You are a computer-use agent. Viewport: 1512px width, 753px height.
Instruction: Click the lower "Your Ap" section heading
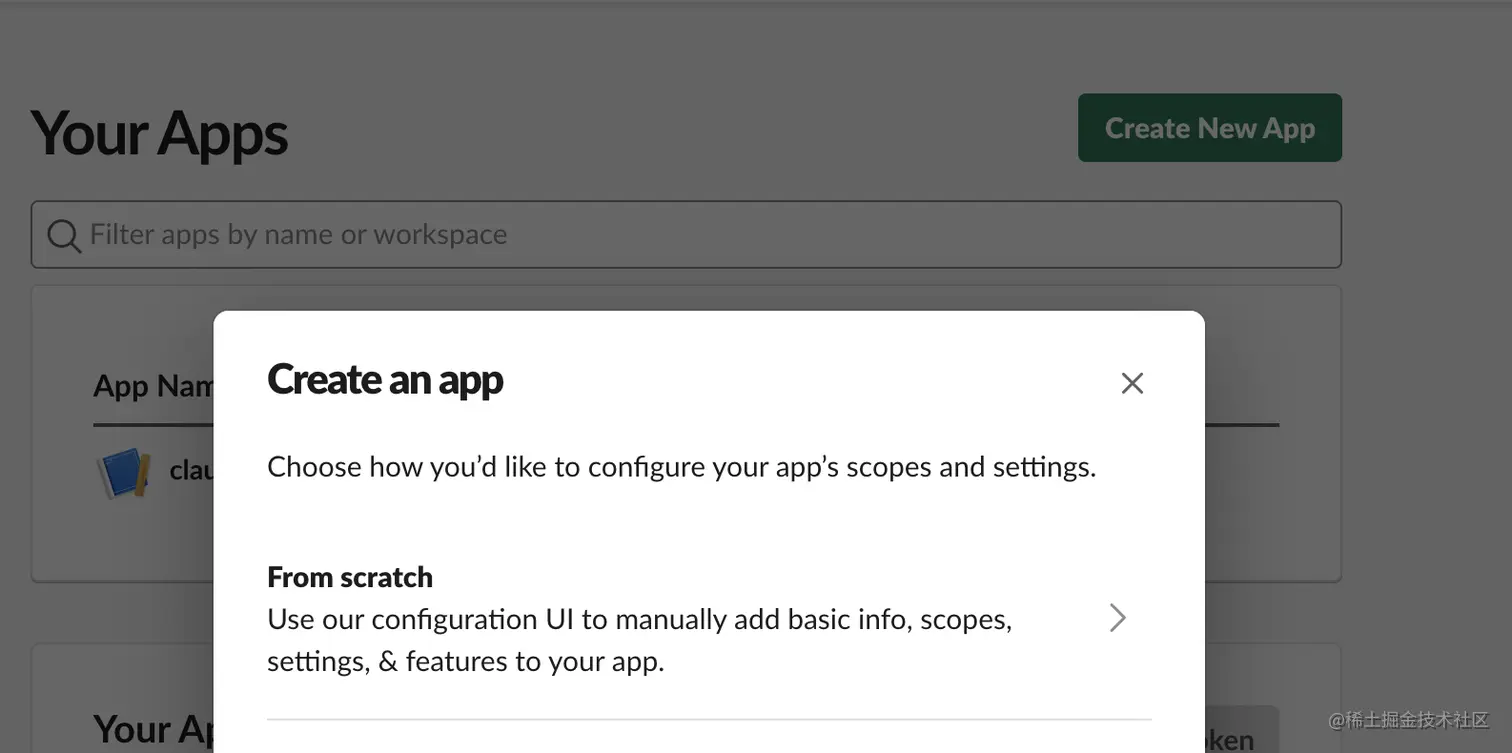coord(152,729)
